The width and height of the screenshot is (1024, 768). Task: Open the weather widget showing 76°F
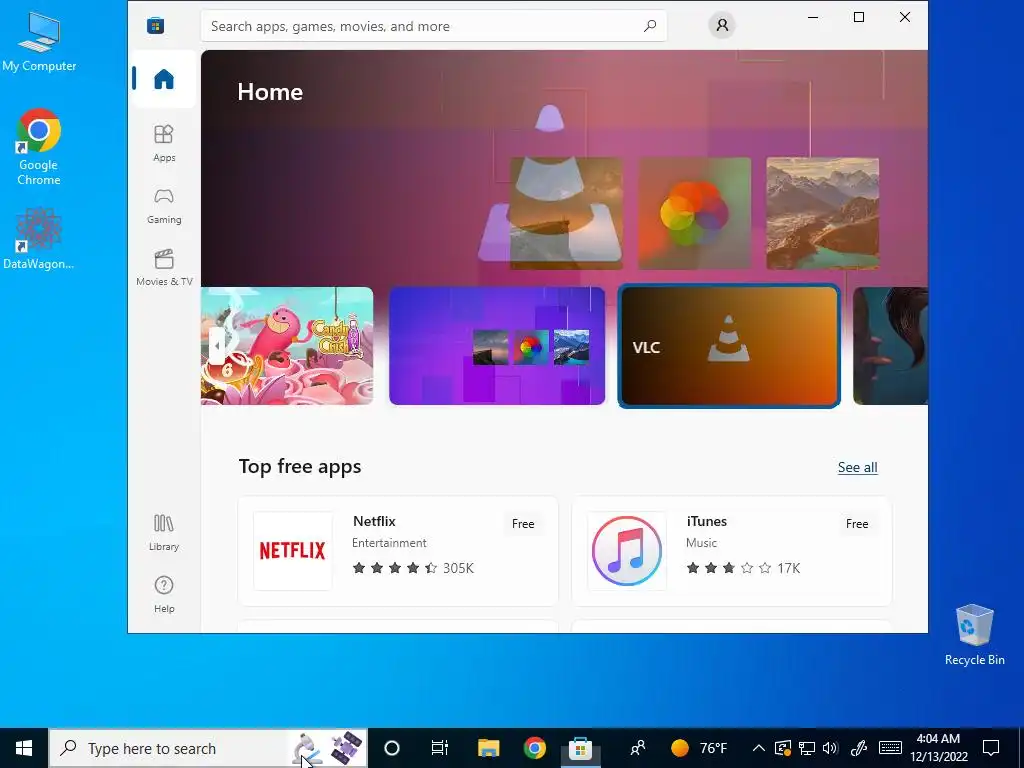pos(699,748)
